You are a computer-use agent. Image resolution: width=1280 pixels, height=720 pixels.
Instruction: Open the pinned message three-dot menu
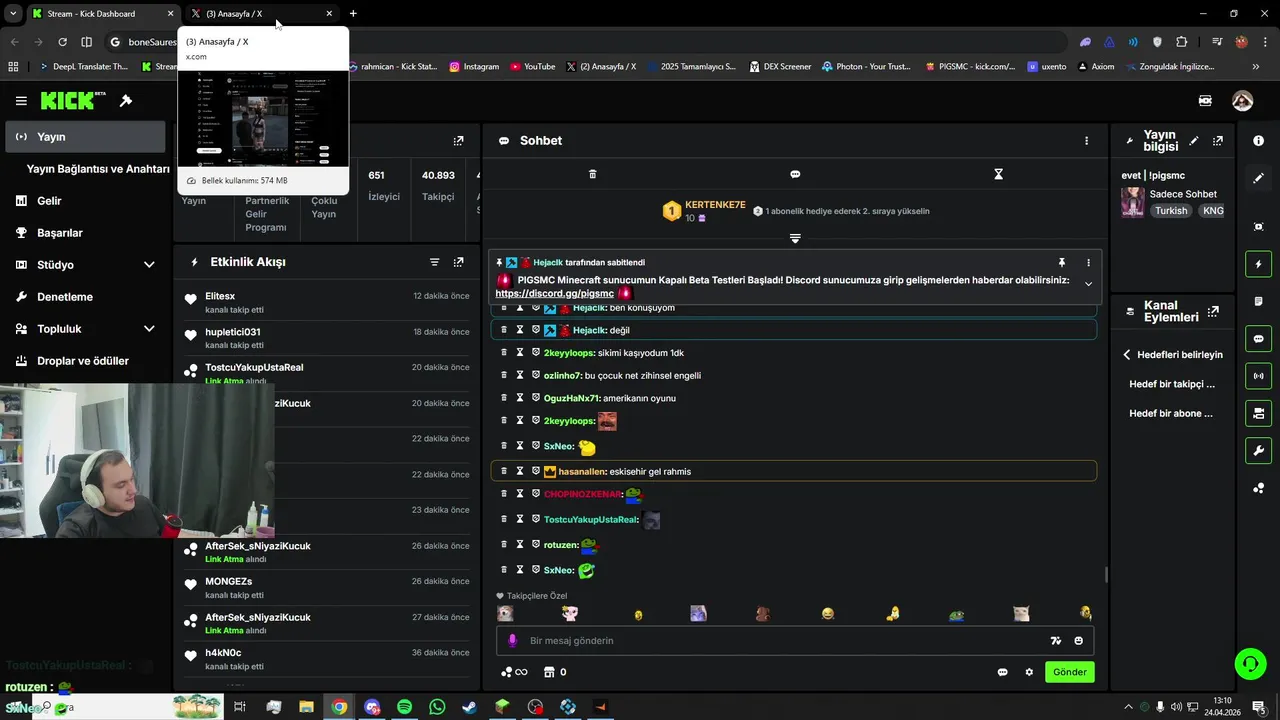1088,263
